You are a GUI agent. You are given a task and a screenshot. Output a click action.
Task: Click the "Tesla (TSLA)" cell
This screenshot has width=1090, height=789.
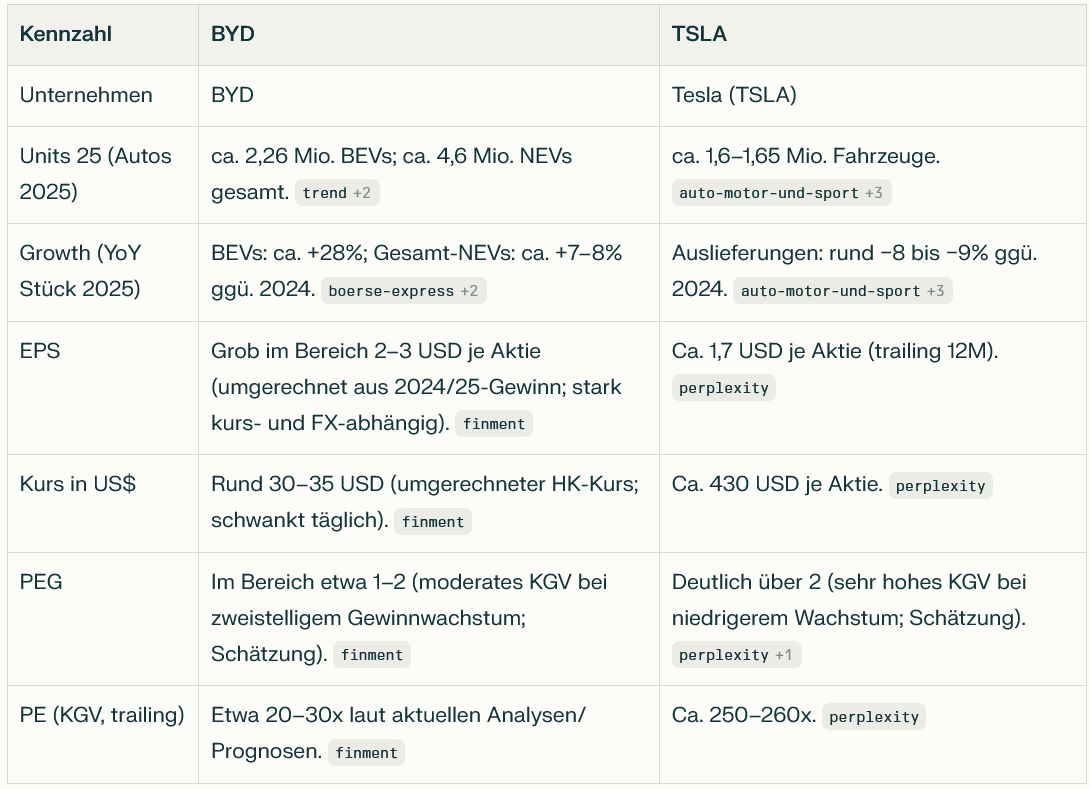pyautogui.click(x=734, y=95)
